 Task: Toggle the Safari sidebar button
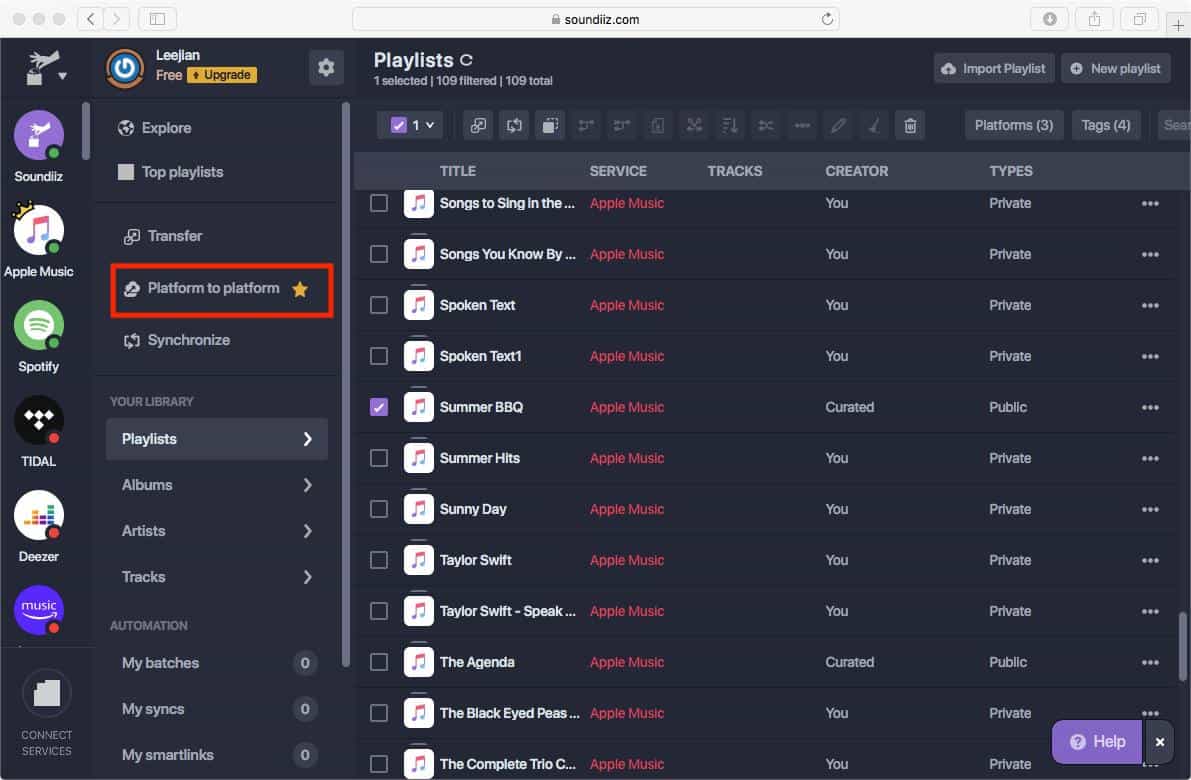point(157,19)
